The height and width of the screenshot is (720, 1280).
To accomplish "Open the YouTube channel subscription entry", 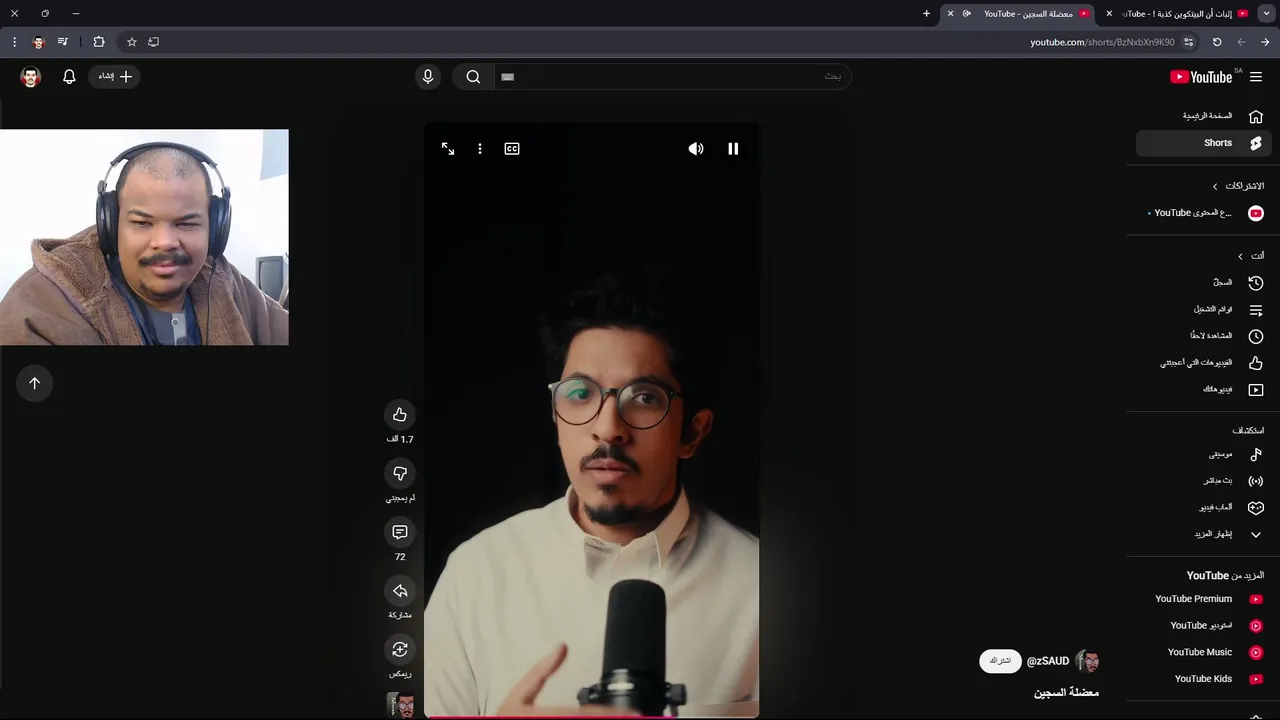I will click(x=1203, y=213).
